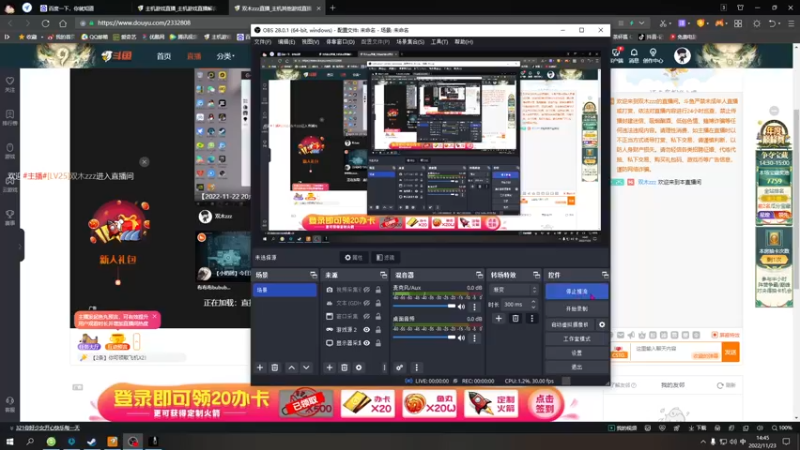Adjust the Mic/Aux volume slider
Viewport: 800px width, 450px height.
coord(423,306)
